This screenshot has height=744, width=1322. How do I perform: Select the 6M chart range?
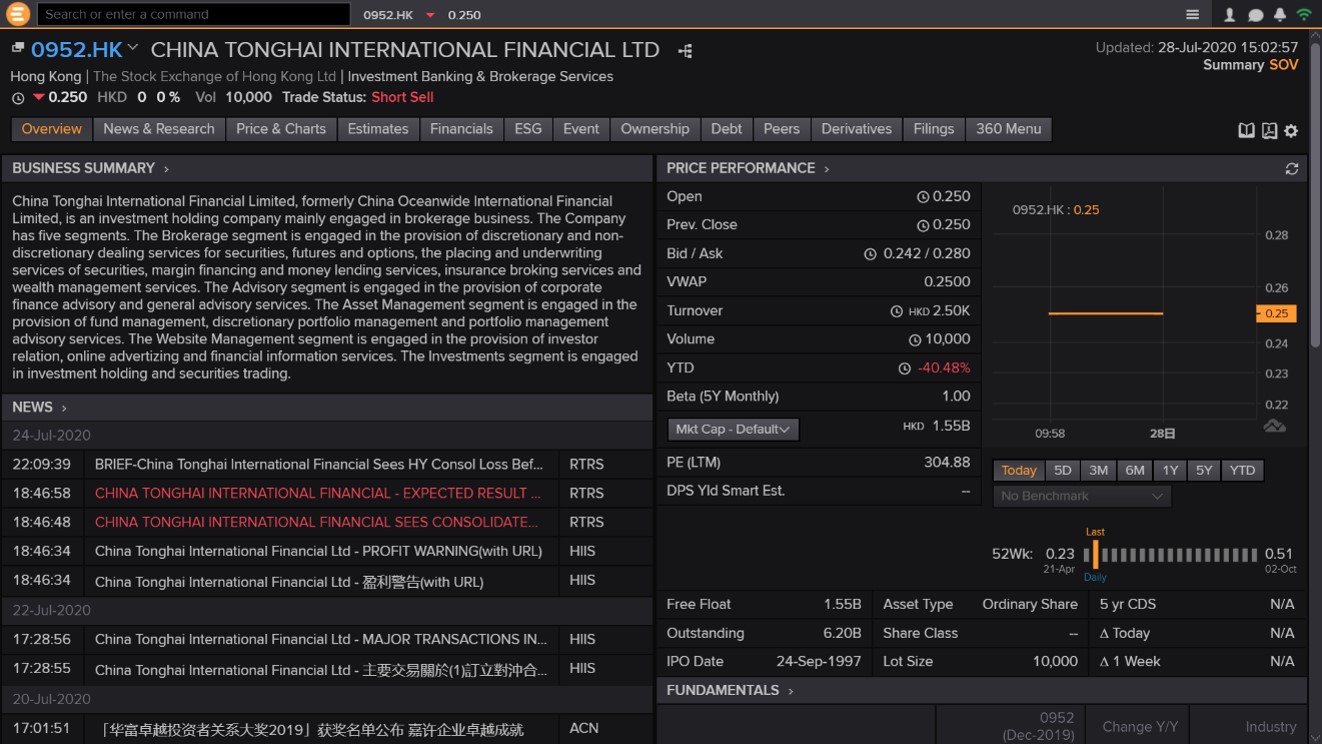[1134, 470]
